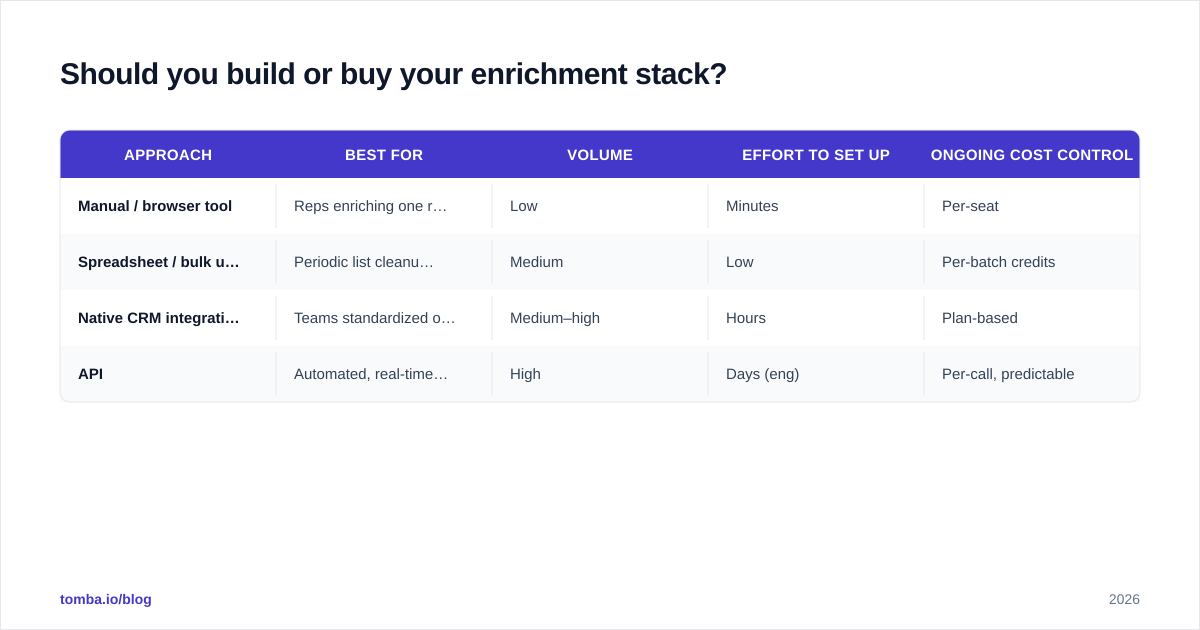Click the tomba.io/blog link
The width and height of the screenshot is (1200, 630).
click(x=106, y=599)
